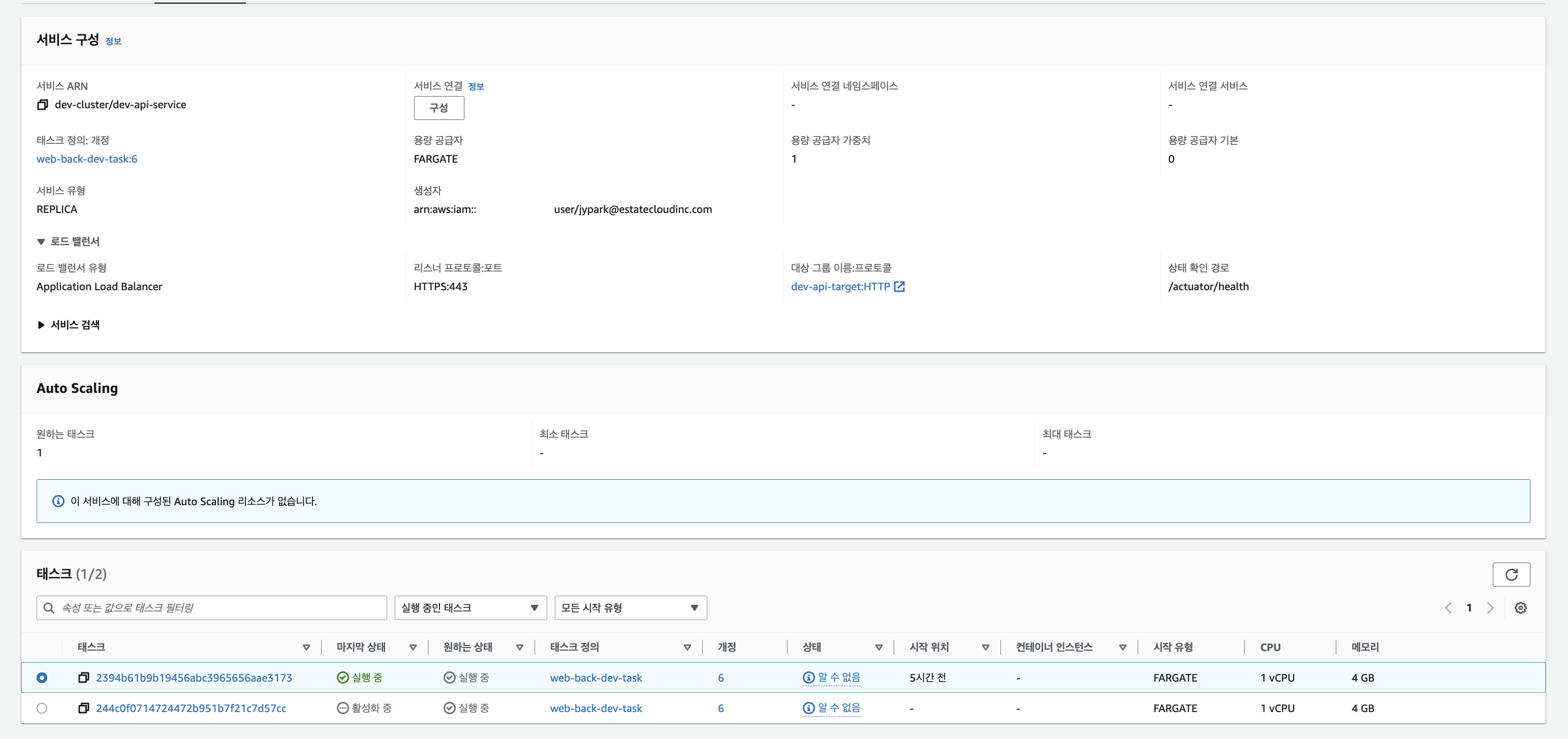Sort tasks by 컨테이너 인스턴스 column
The height and width of the screenshot is (739, 1568).
[x=1122, y=647]
